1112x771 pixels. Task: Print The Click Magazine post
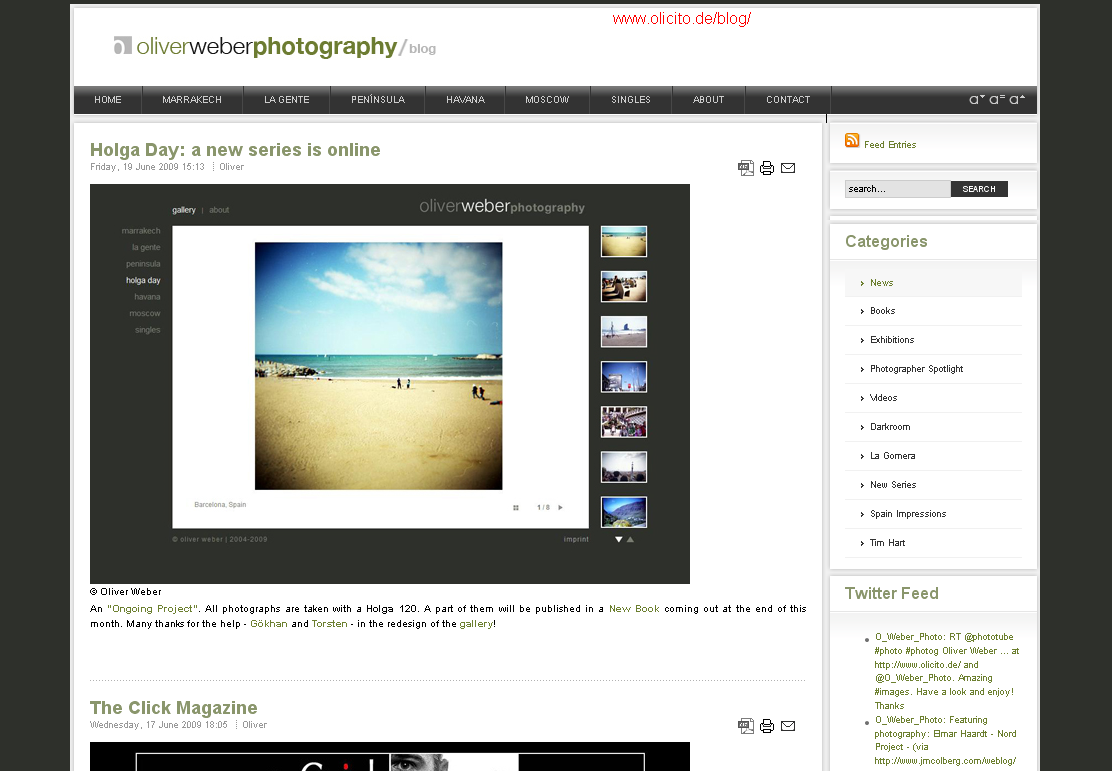click(767, 726)
